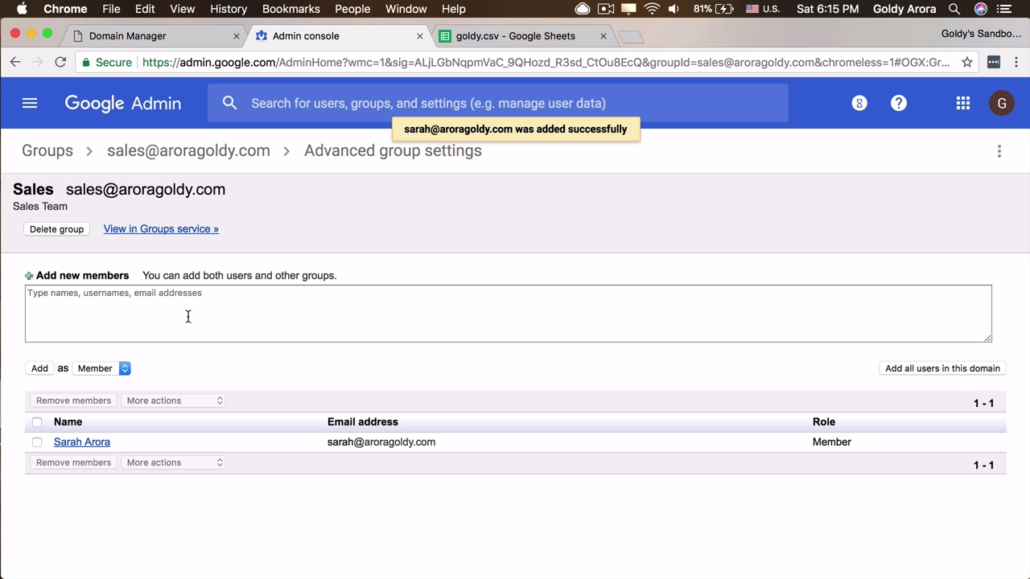Open the People menu
The height and width of the screenshot is (579, 1030).
point(352,9)
